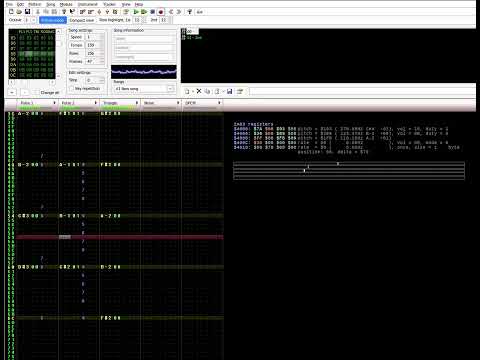Save instrument with floppy icon

point(229,91)
